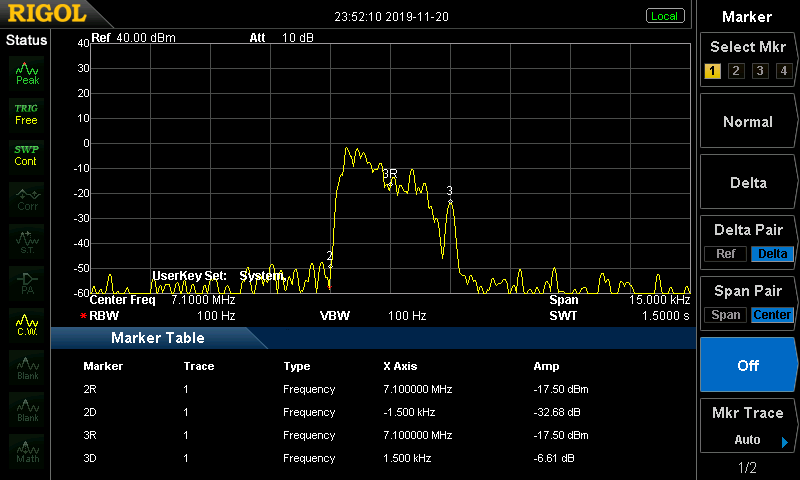The height and width of the screenshot is (480, 800).
Task: Select marker 4 in Select Mkr
Action: point(783,71)
